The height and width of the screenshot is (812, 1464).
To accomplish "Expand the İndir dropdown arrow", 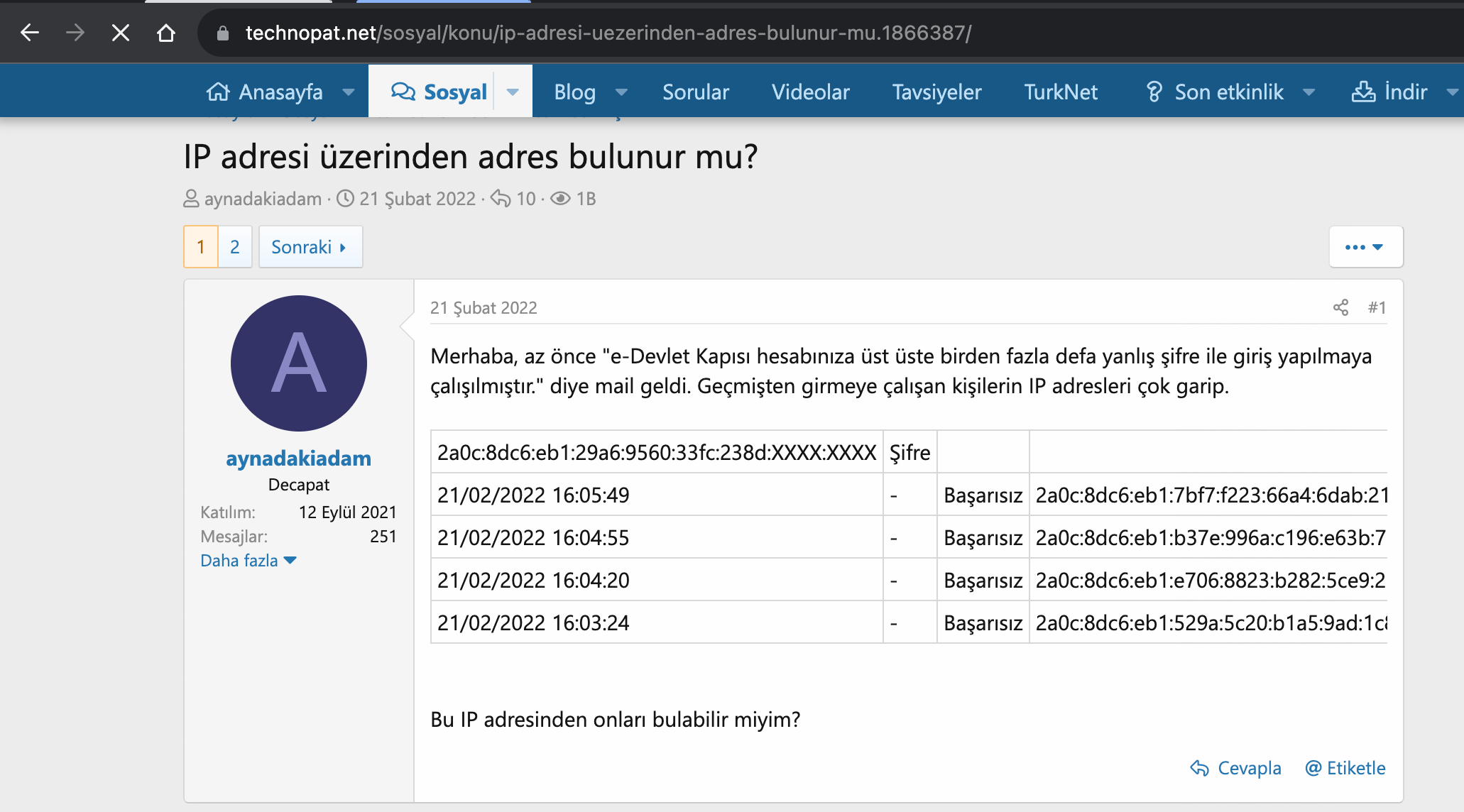I will [x=1453, y=92].
